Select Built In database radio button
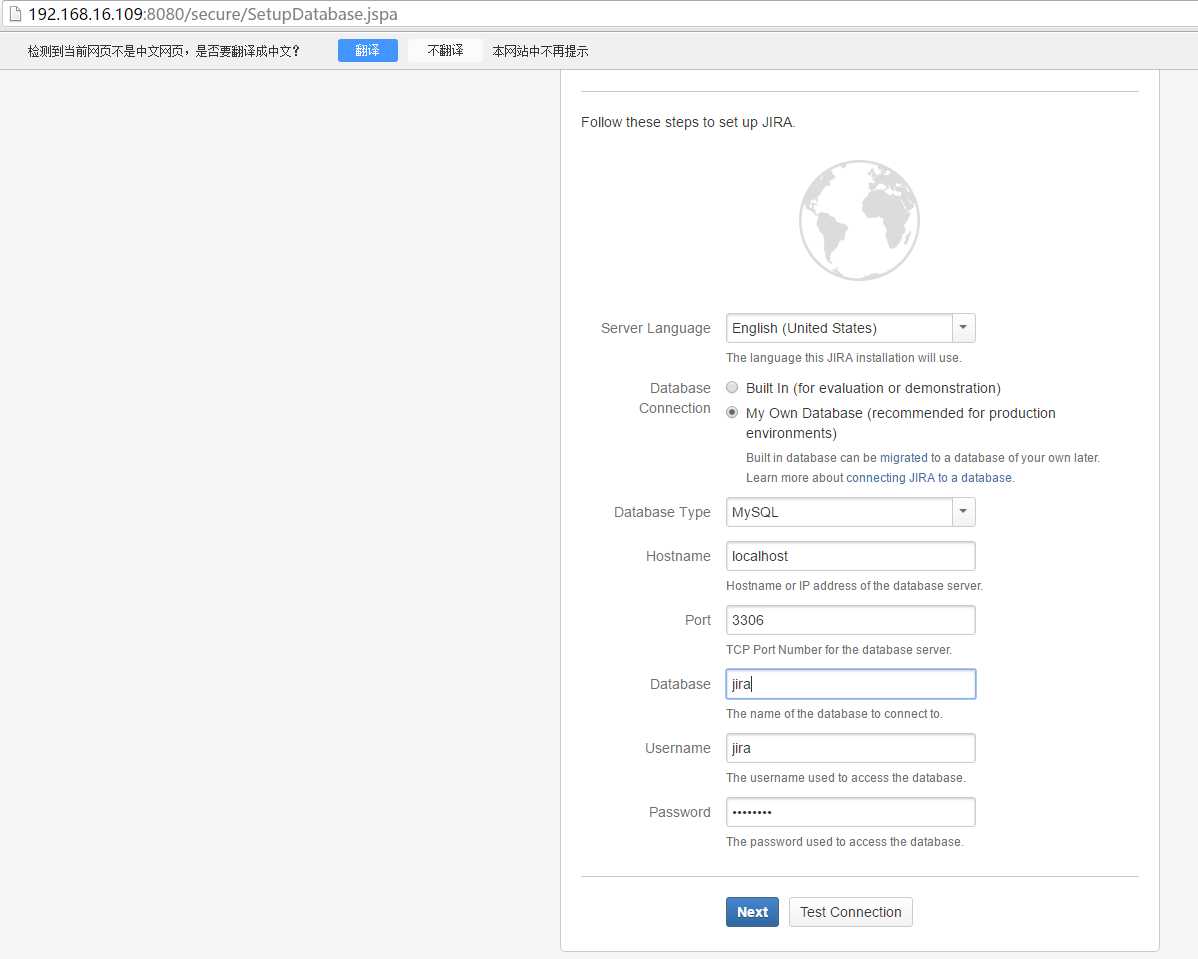 732,387
